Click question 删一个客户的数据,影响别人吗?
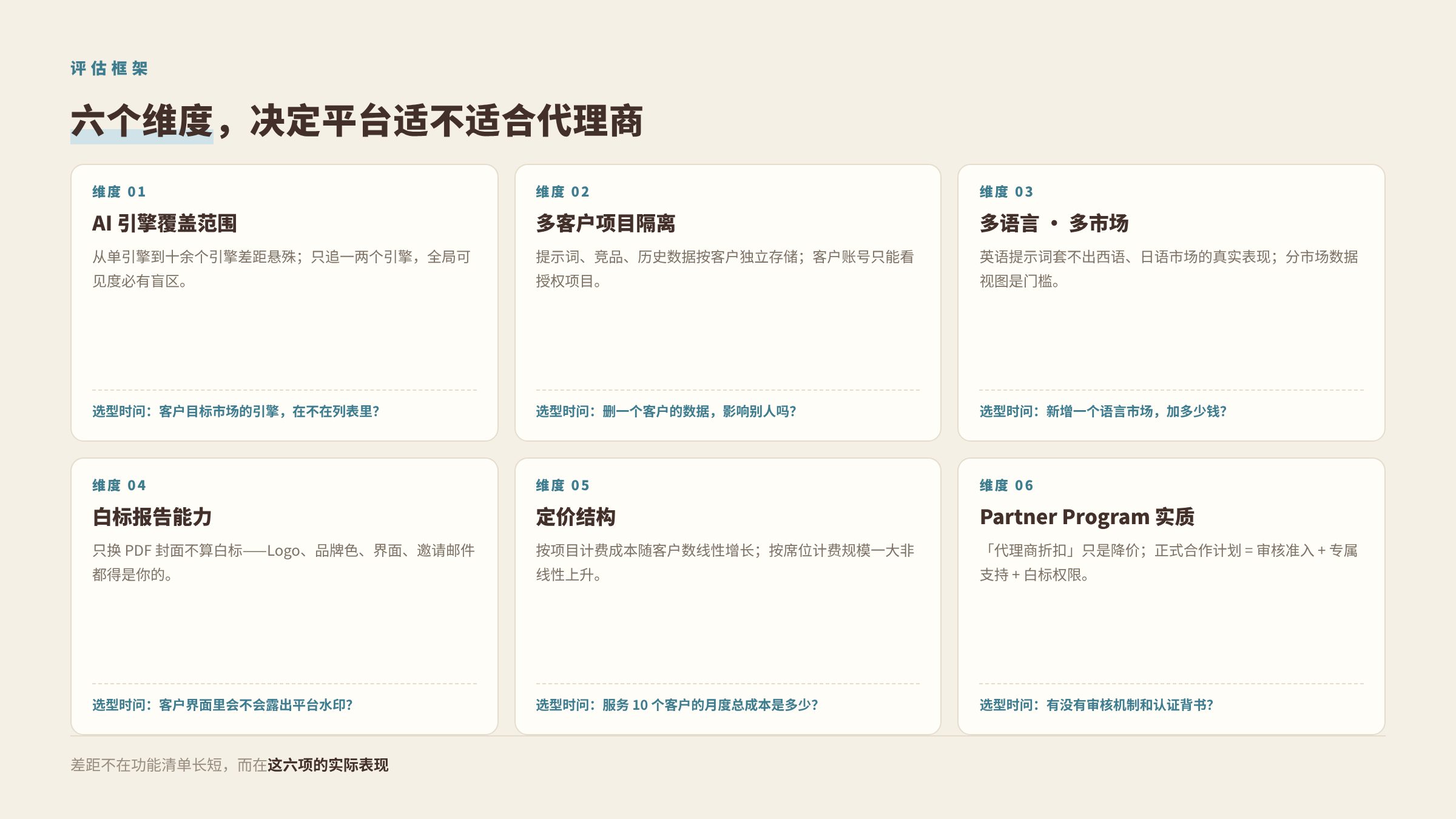This screenshot has width=1456, height=819. [x=699, y=411]
